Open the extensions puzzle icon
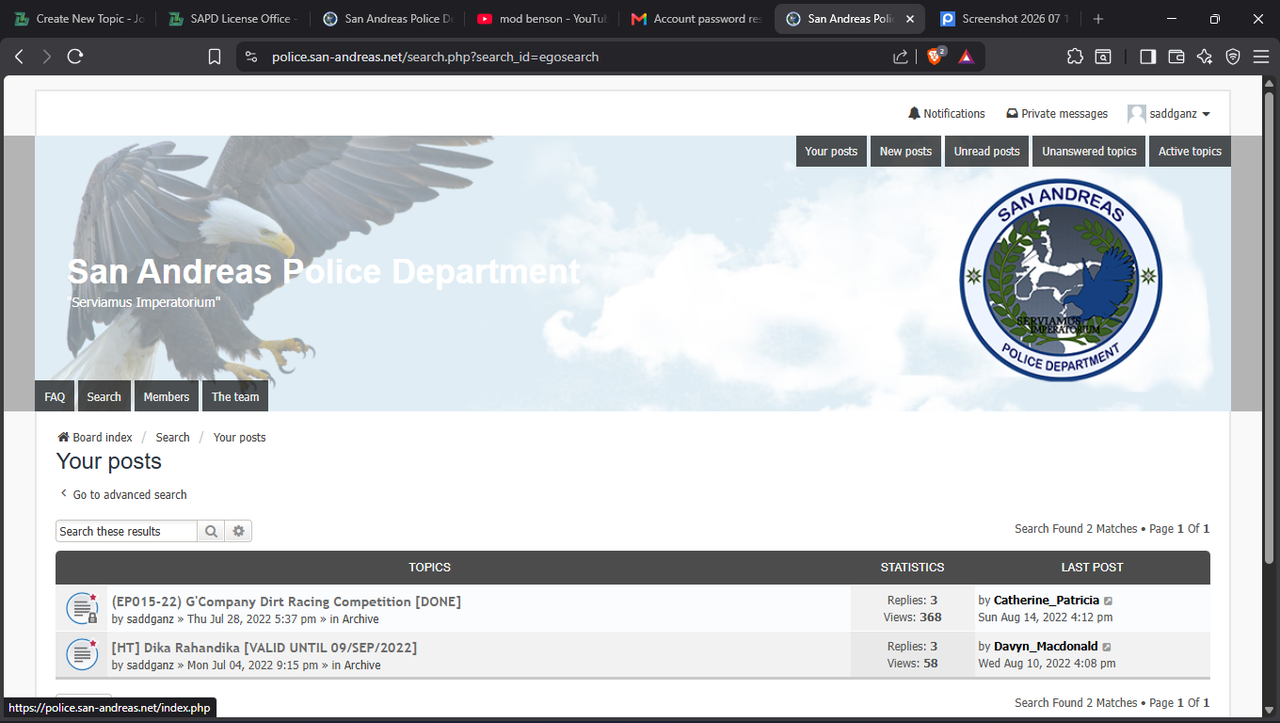This screenshot has width=1280, height=723. [1075, 57]
